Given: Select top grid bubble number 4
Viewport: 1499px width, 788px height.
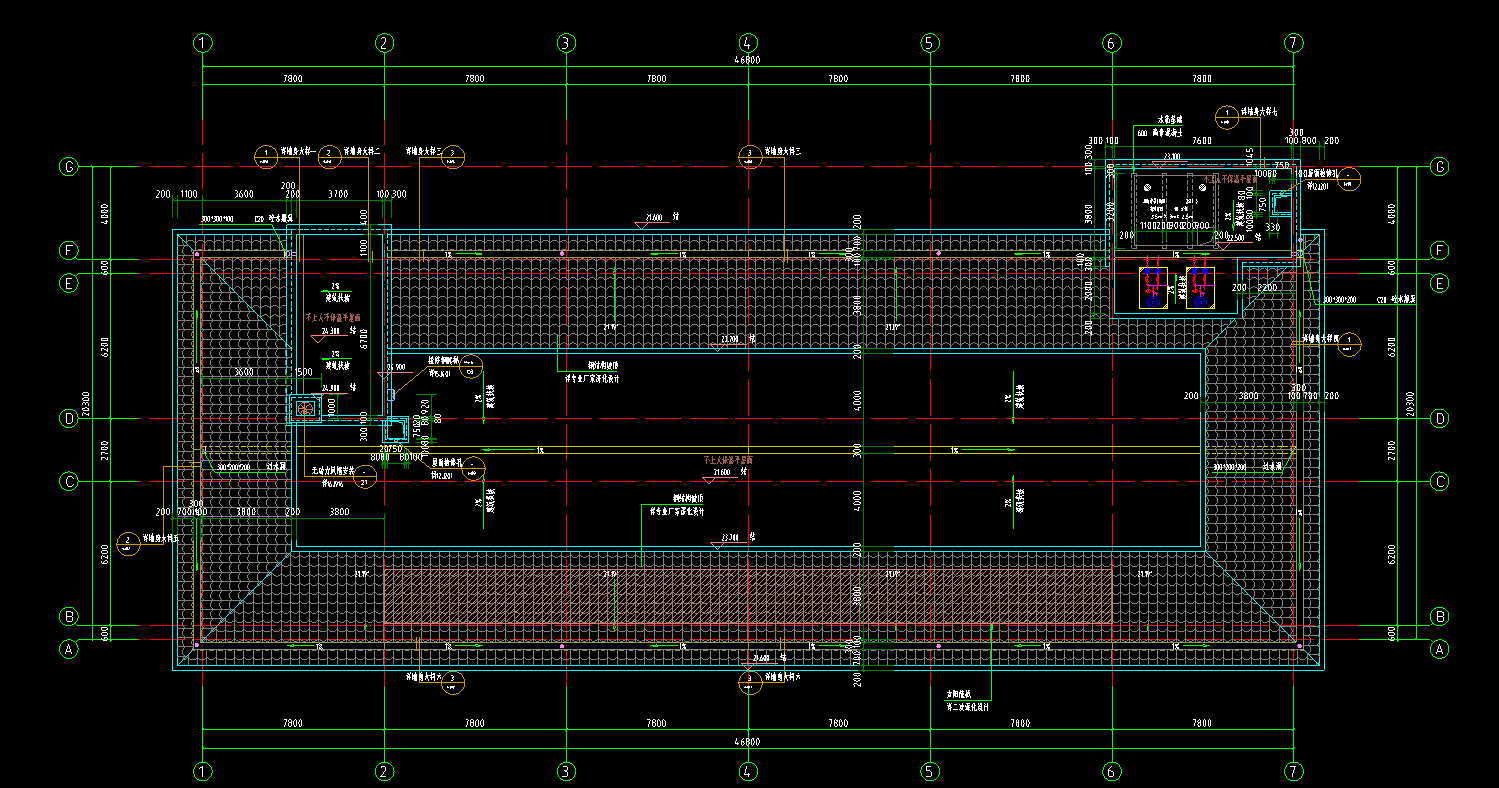Looking at the screenshot, I should coord(747,43).
